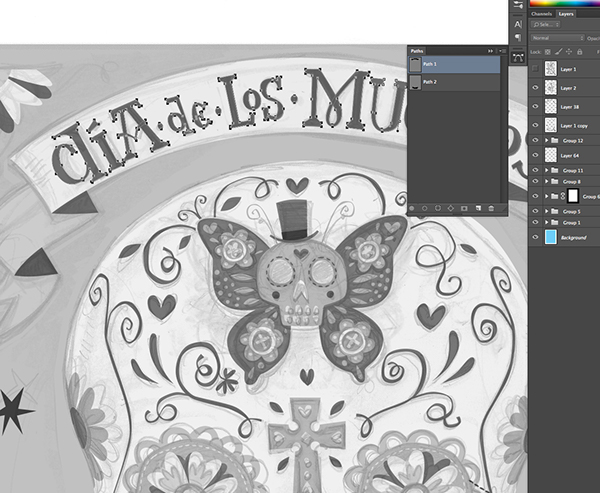The image size is (600, 493).
Task: Click Path 1 thumbnail
Action: click(x=415, y=65)
